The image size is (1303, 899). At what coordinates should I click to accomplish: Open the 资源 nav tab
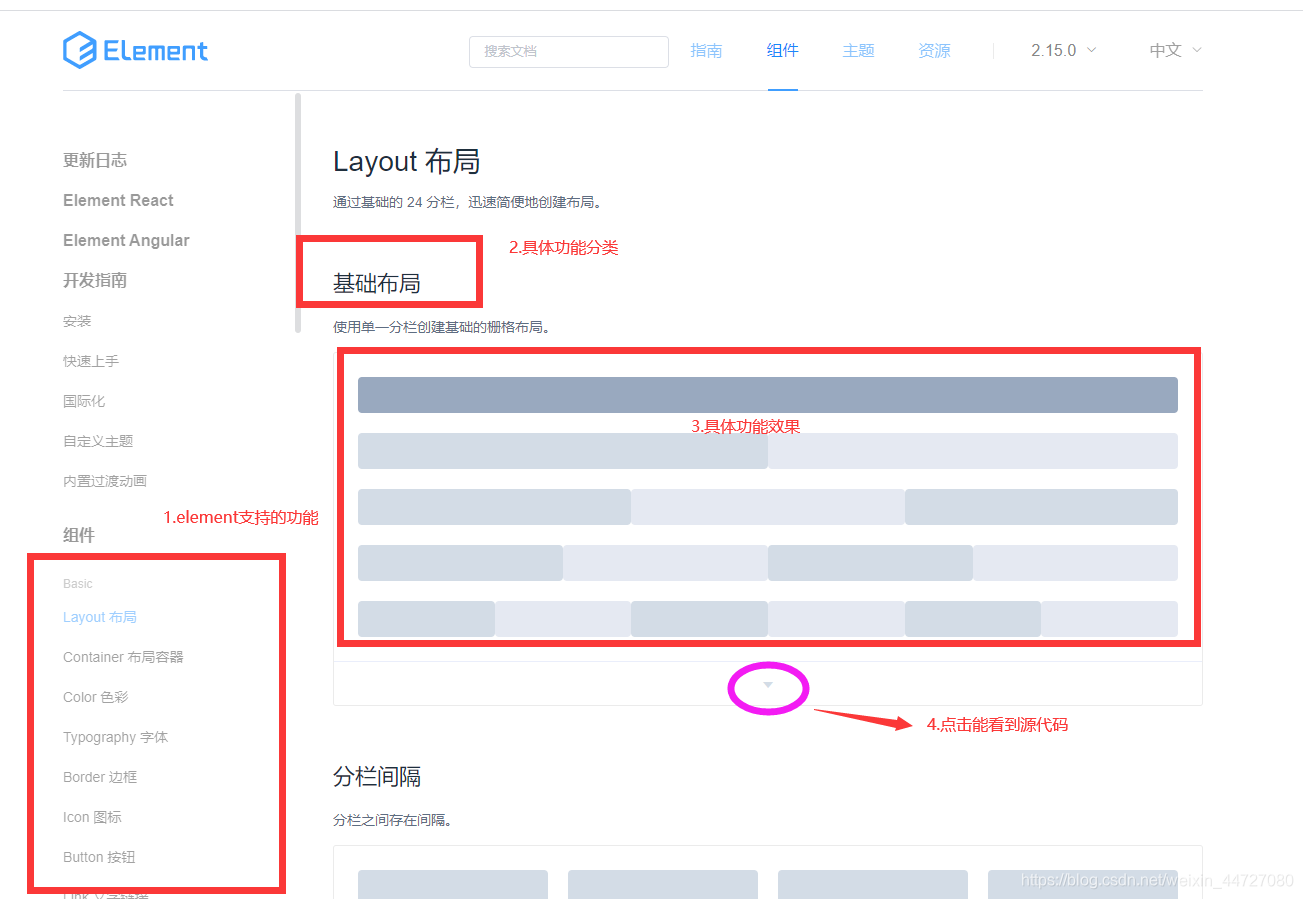[934, 50]
